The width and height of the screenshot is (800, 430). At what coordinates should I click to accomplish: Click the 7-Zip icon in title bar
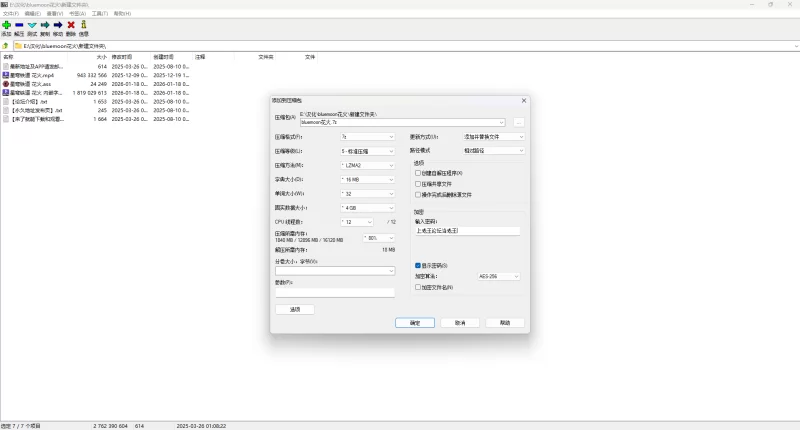4,5
